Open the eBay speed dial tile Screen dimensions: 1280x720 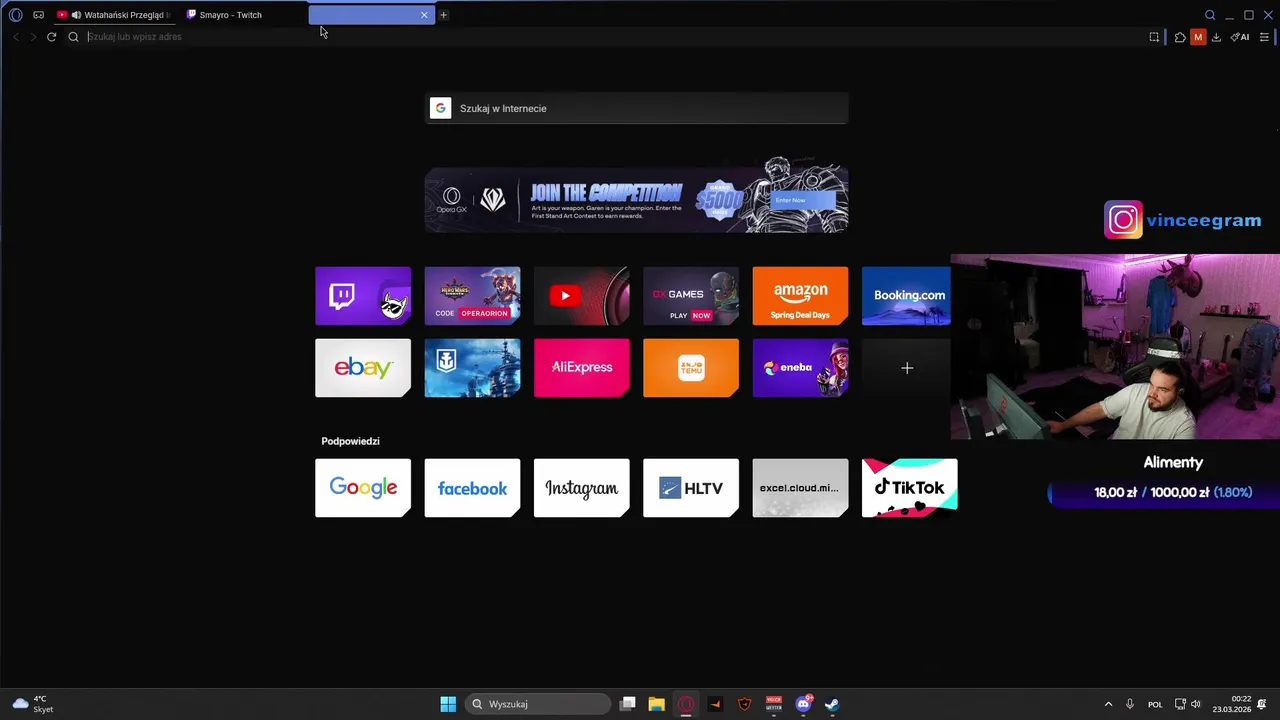(x=363, y=367)
